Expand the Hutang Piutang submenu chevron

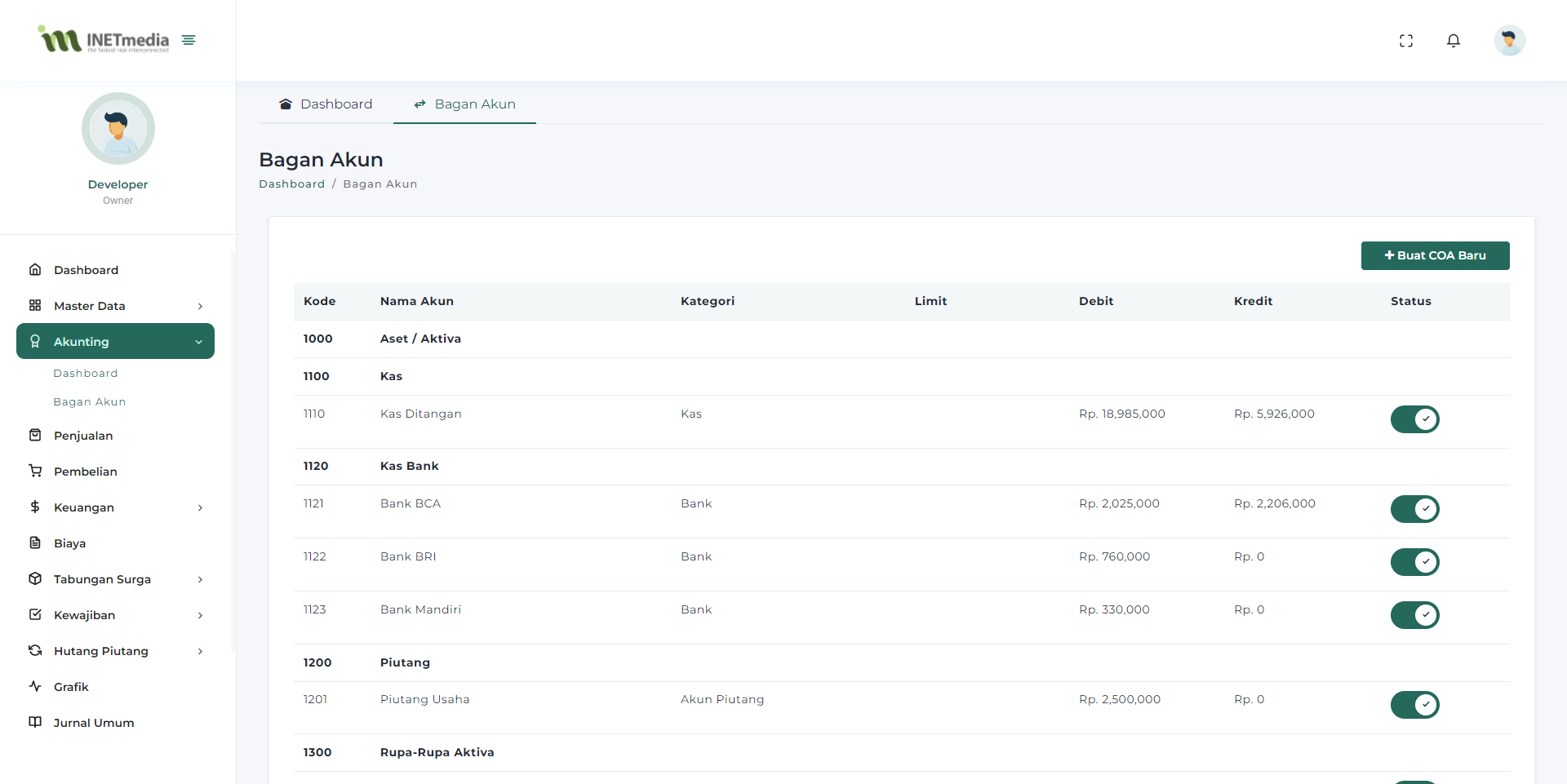click(x=200, y=651)
